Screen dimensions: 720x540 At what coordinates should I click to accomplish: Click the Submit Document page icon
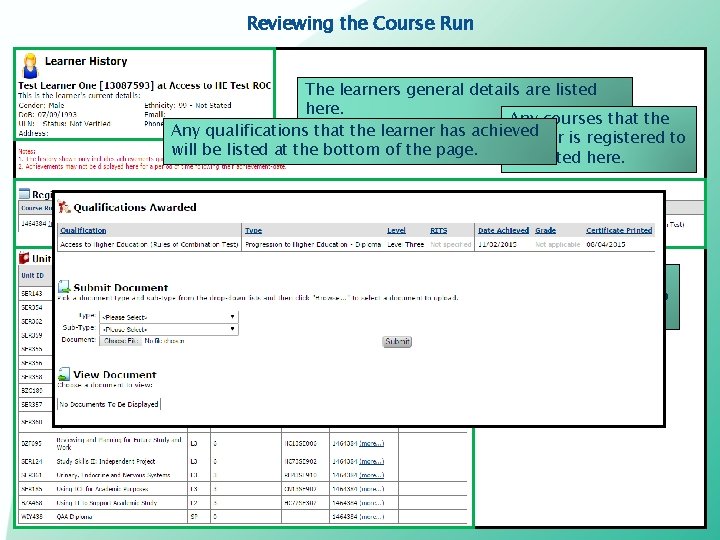(x=64, y=287)
